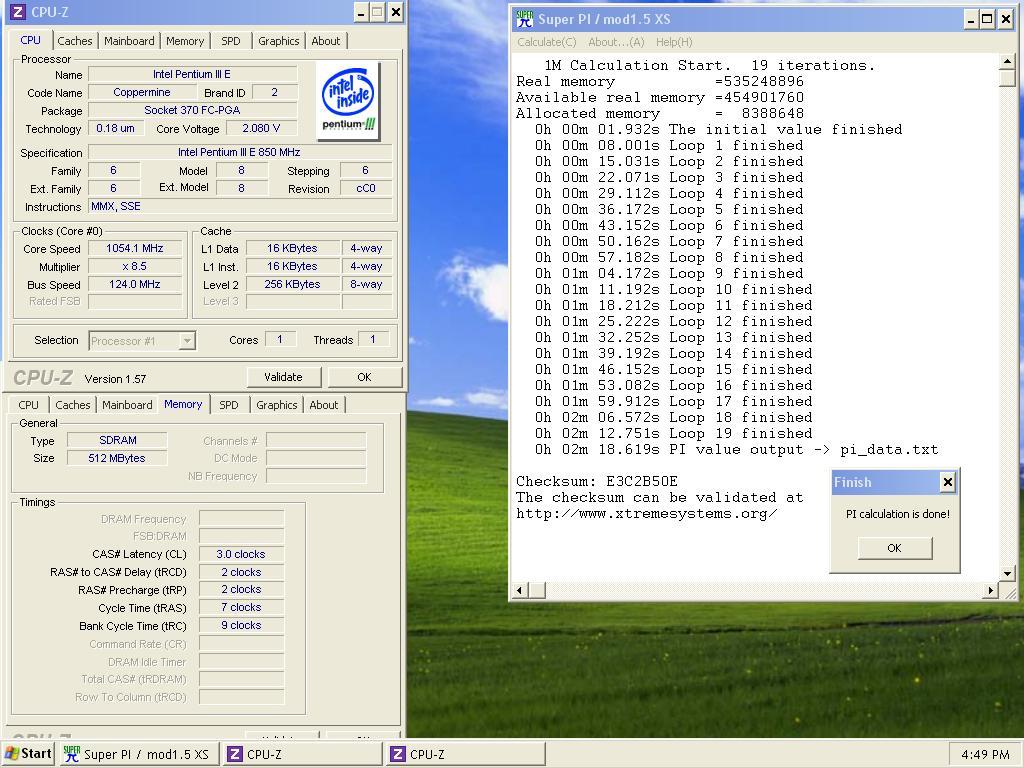
Task: Click the Bus Speed value 124.0 MHz
Action: coord(135,284)
